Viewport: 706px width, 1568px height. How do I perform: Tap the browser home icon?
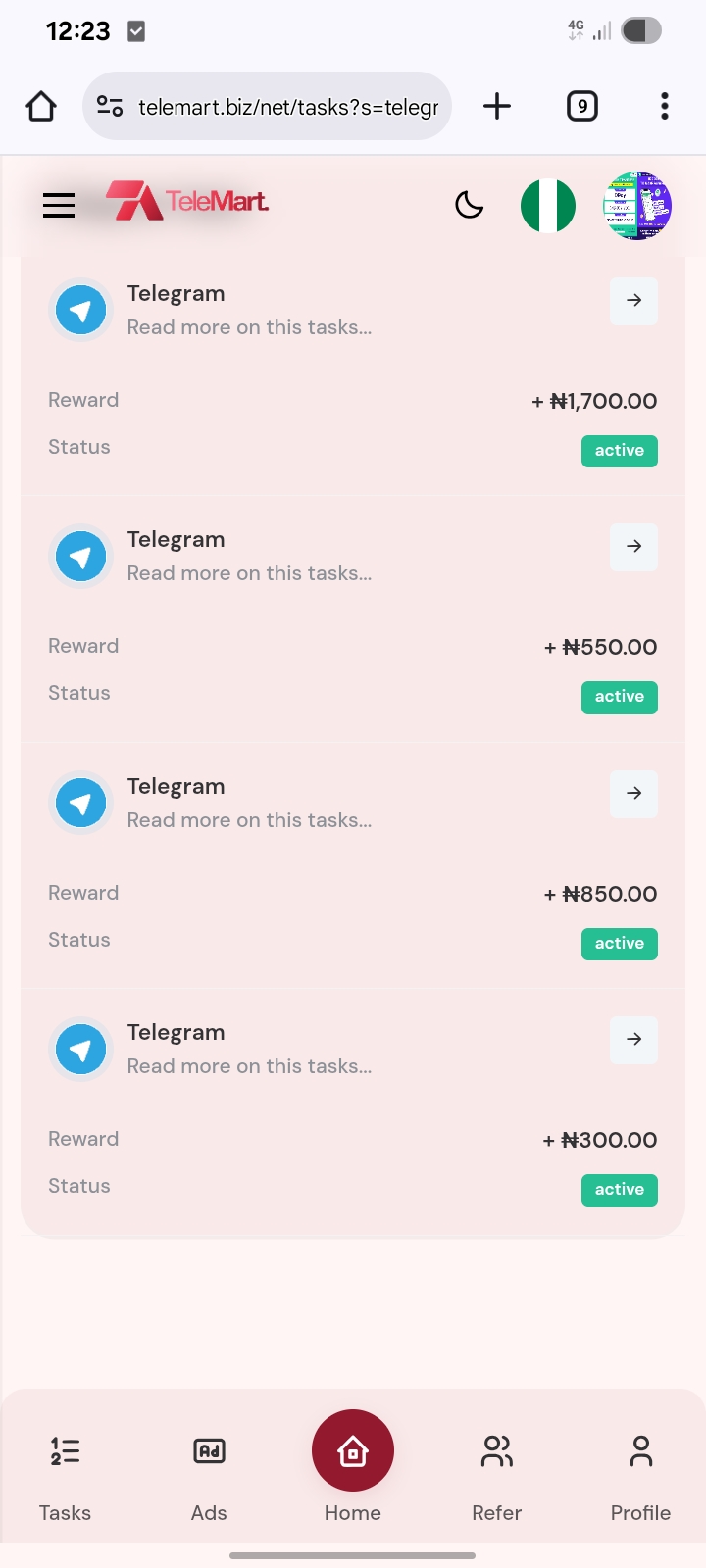click(x=41, y=106)
